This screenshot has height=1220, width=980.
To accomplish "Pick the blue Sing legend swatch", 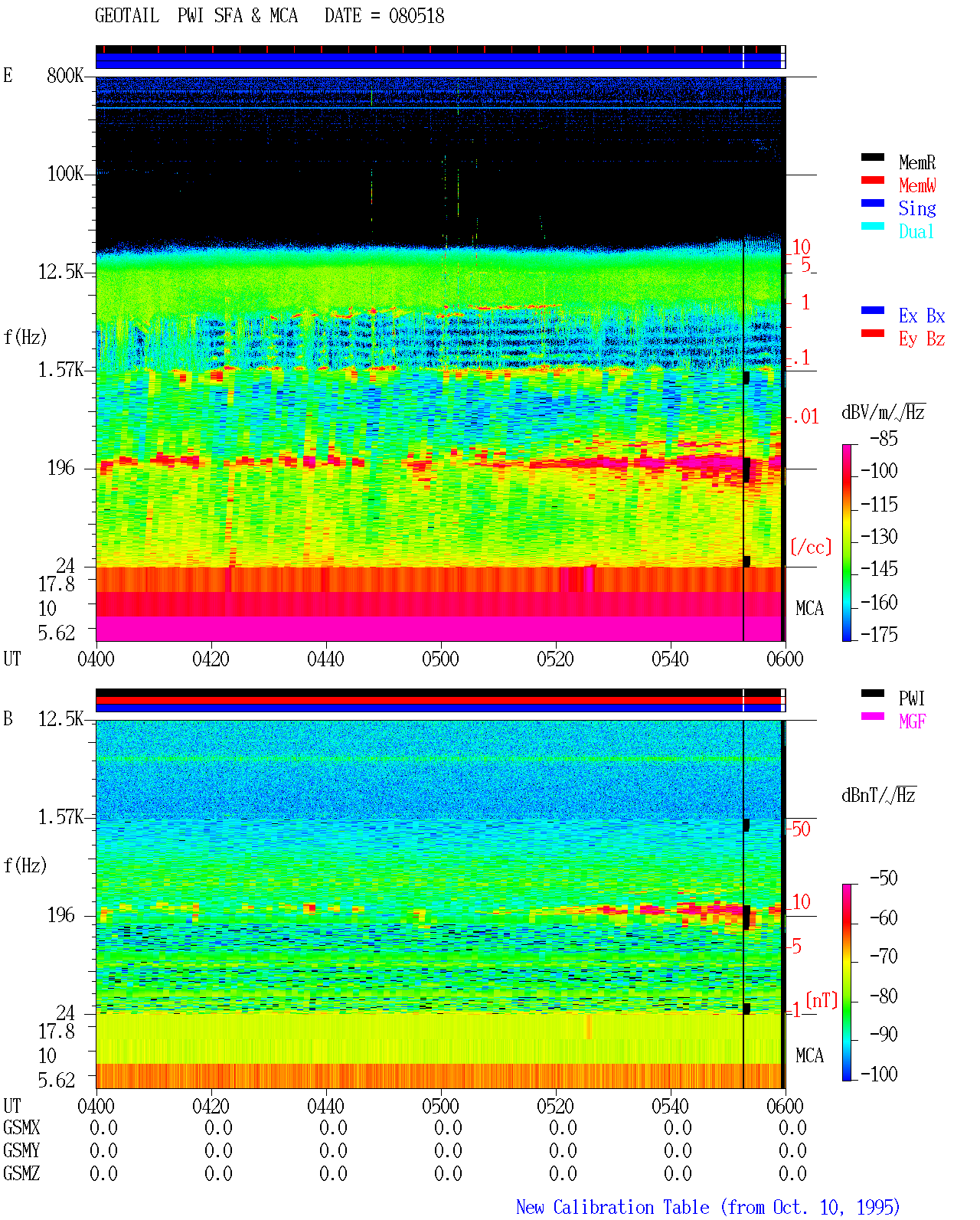I will (x=873, y=204).
